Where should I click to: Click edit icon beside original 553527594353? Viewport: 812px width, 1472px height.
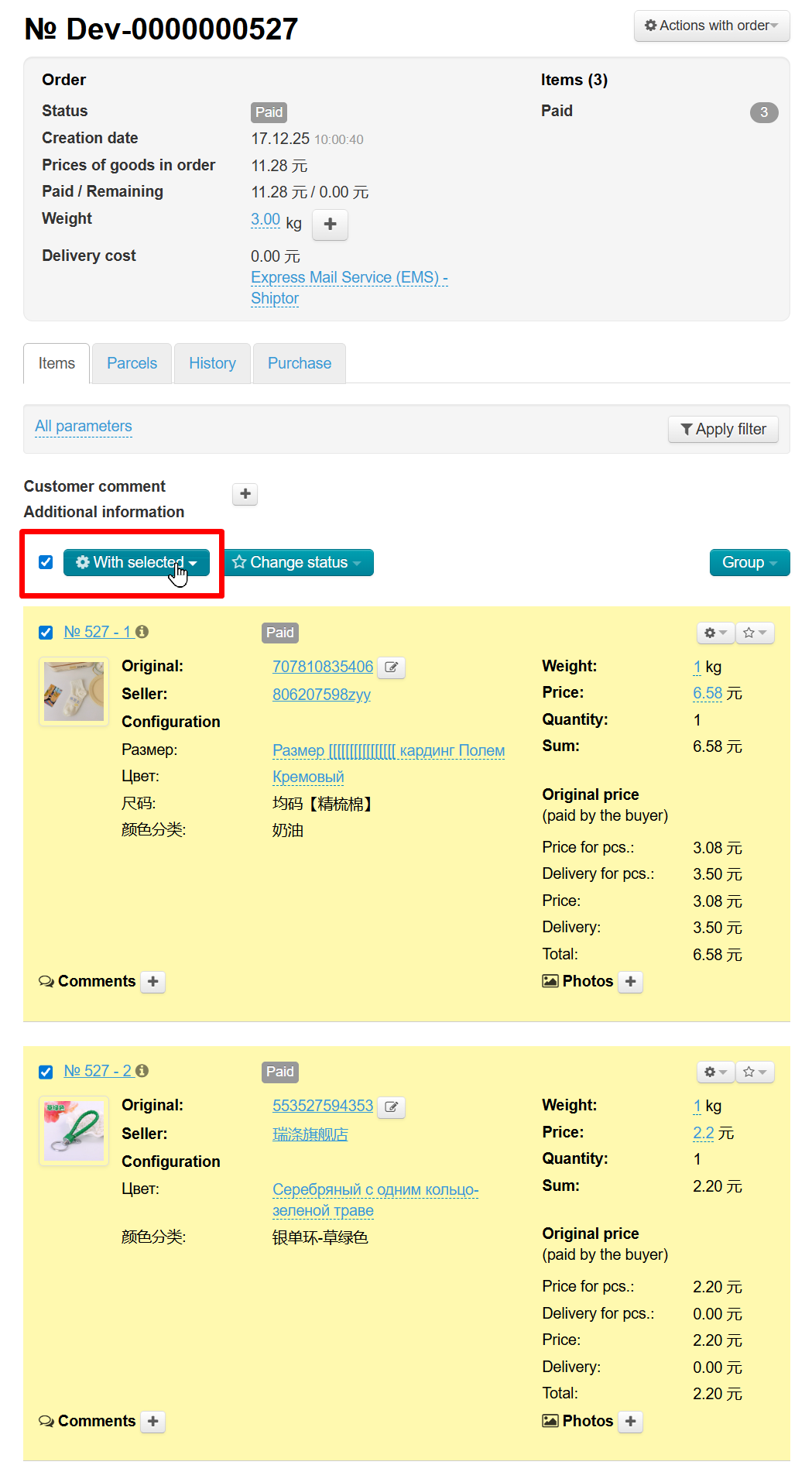pyautogui.click(x=392, y=1107)
